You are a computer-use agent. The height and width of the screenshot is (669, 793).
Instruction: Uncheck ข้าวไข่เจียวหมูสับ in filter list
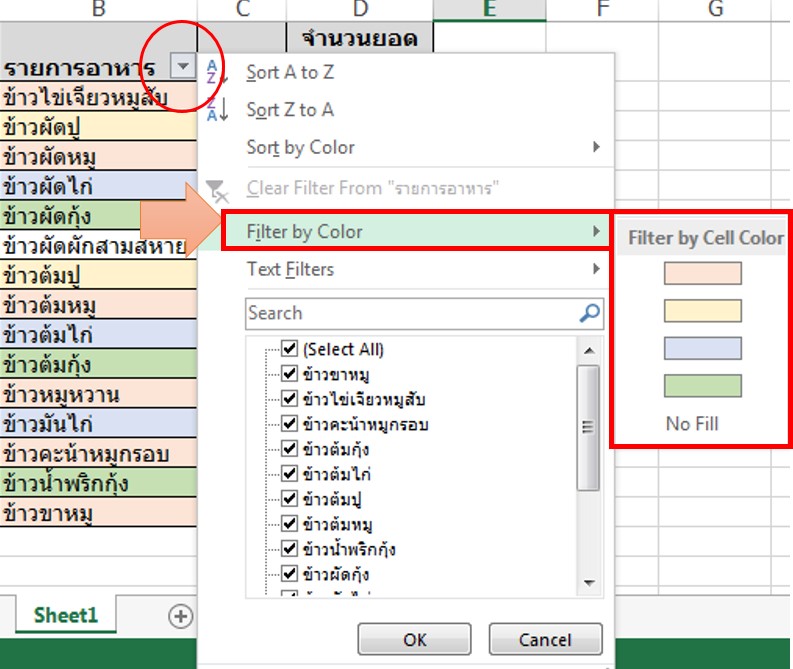pyautogui.click(x=289, y=399)
